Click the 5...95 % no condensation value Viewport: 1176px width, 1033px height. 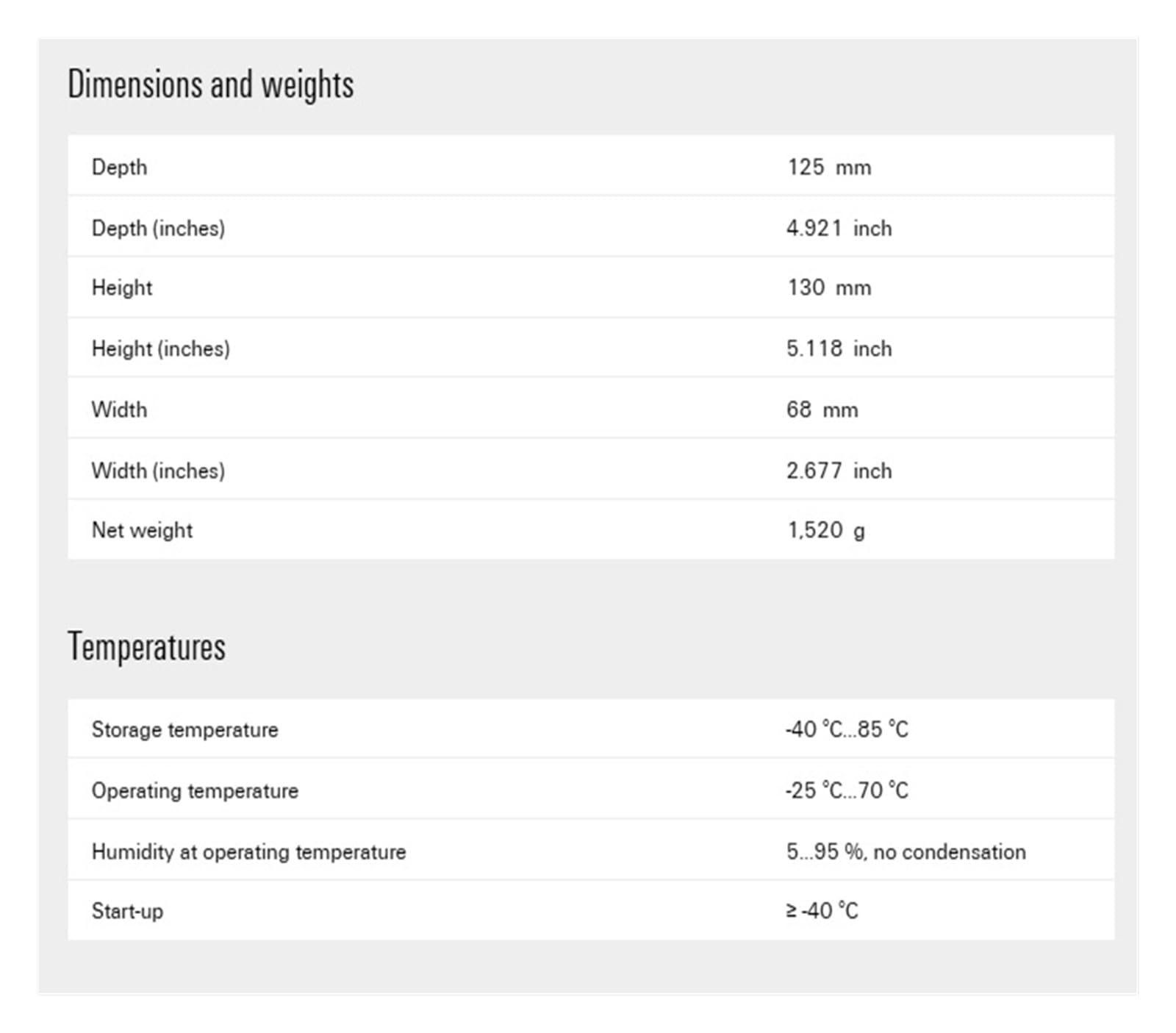click(906, 851)
